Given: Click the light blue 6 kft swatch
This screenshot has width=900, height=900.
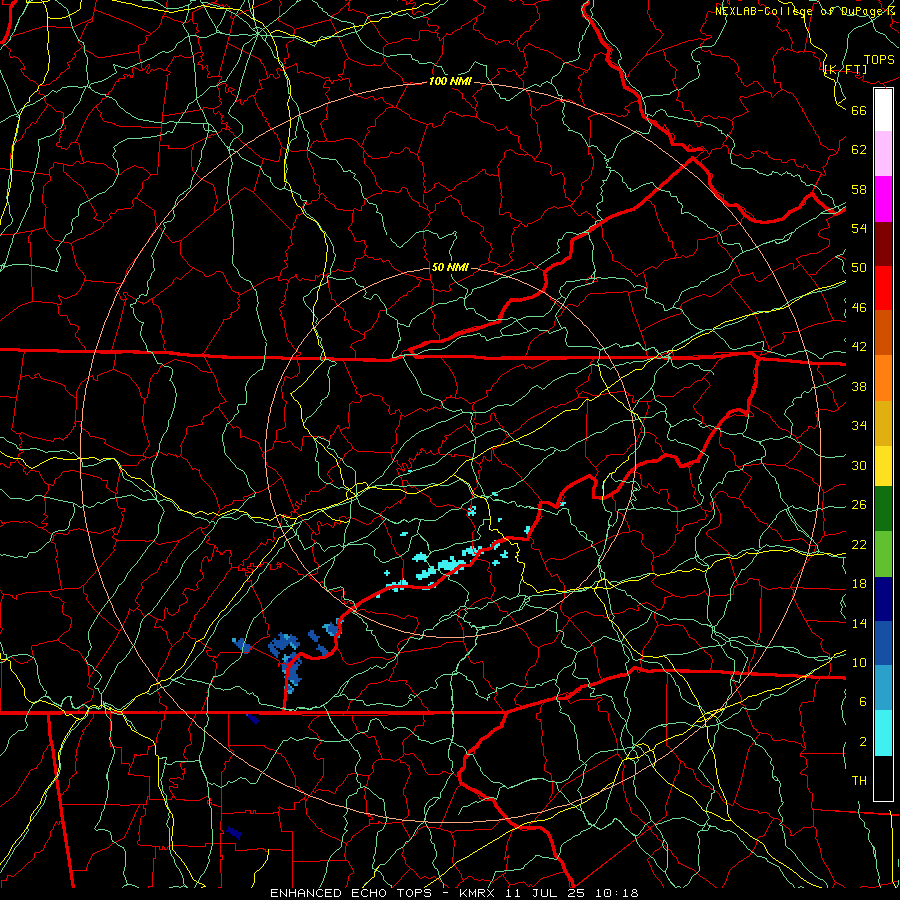Looking at the screenshot, I should click(883, 688).
